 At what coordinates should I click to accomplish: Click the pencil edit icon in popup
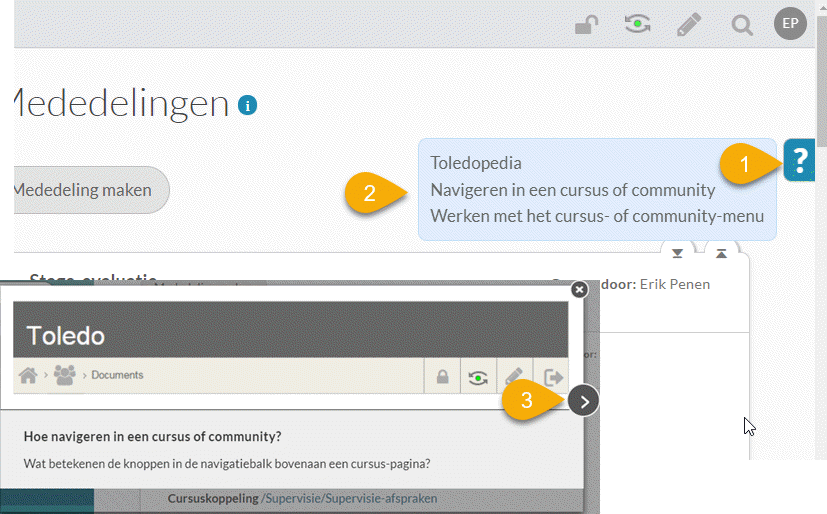[x=514, y=376]
